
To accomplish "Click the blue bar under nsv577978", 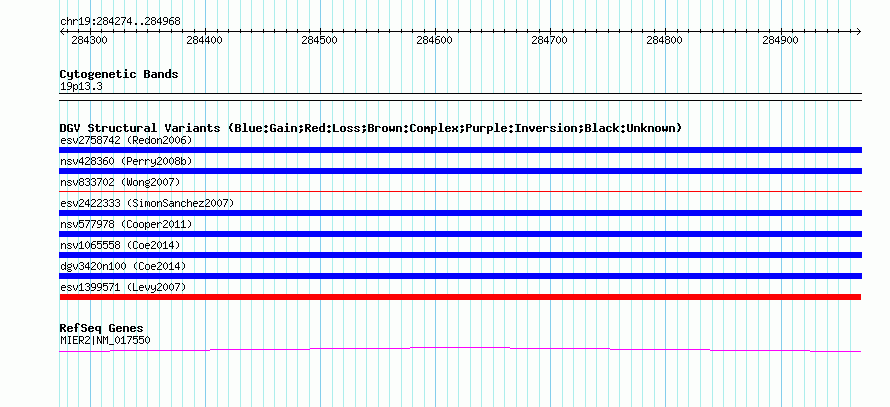I will [x=460, y=234].
